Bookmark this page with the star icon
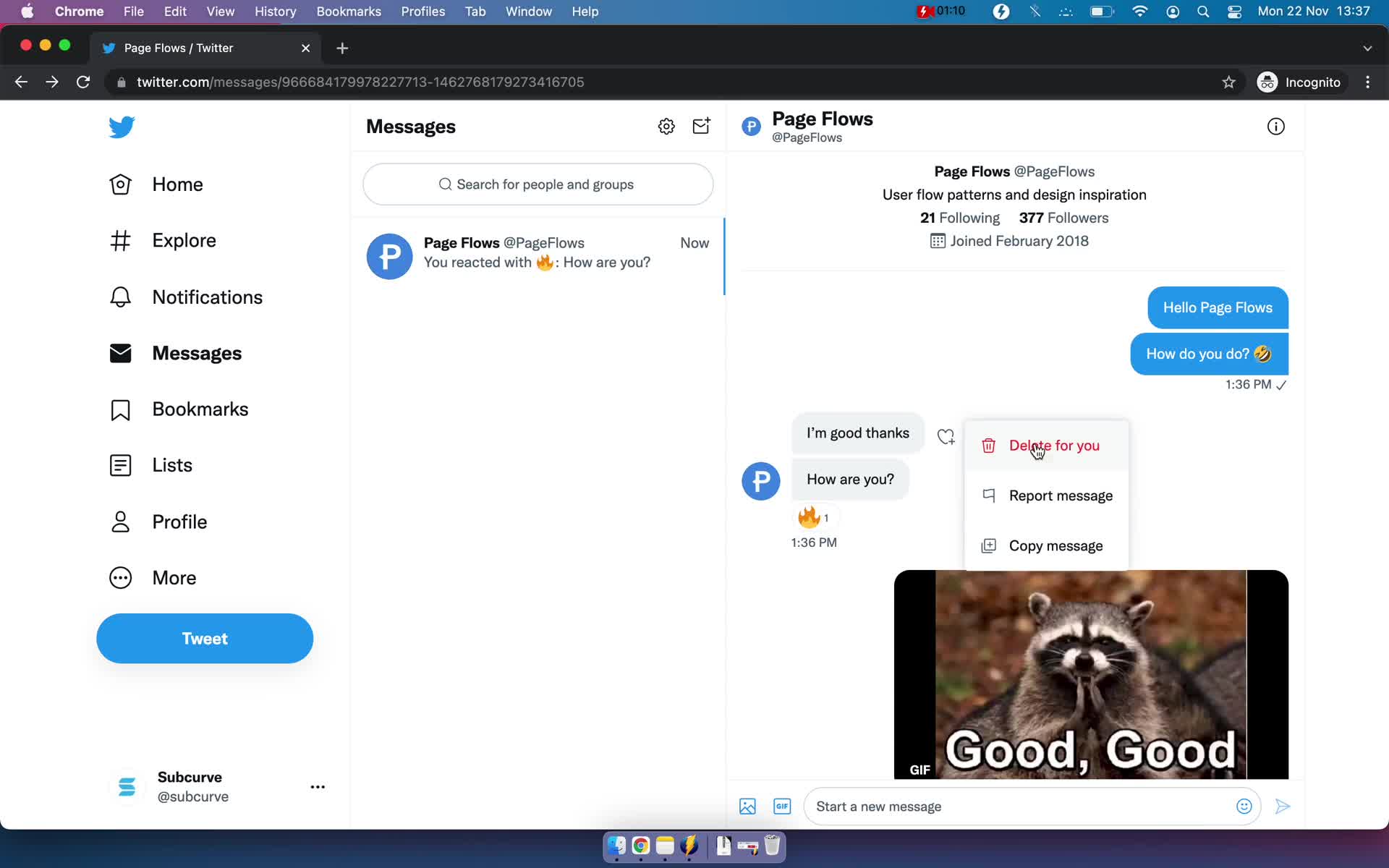Image resolution: width=1389 pixels, height=868 pixels. (x=1228, y=82)
